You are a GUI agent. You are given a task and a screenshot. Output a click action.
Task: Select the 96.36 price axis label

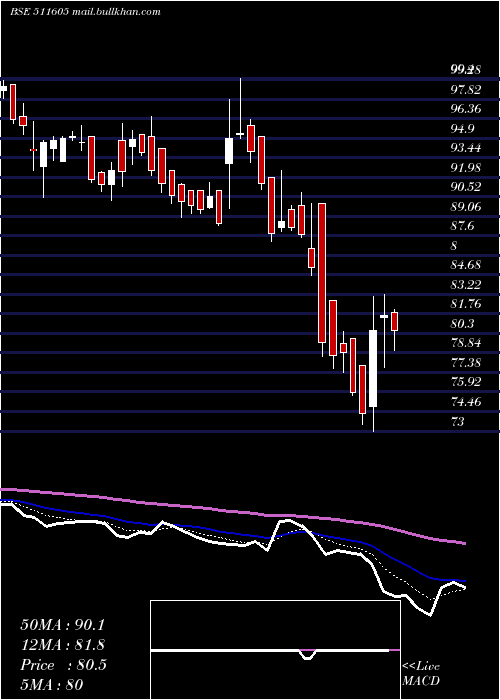click(466, 109)
